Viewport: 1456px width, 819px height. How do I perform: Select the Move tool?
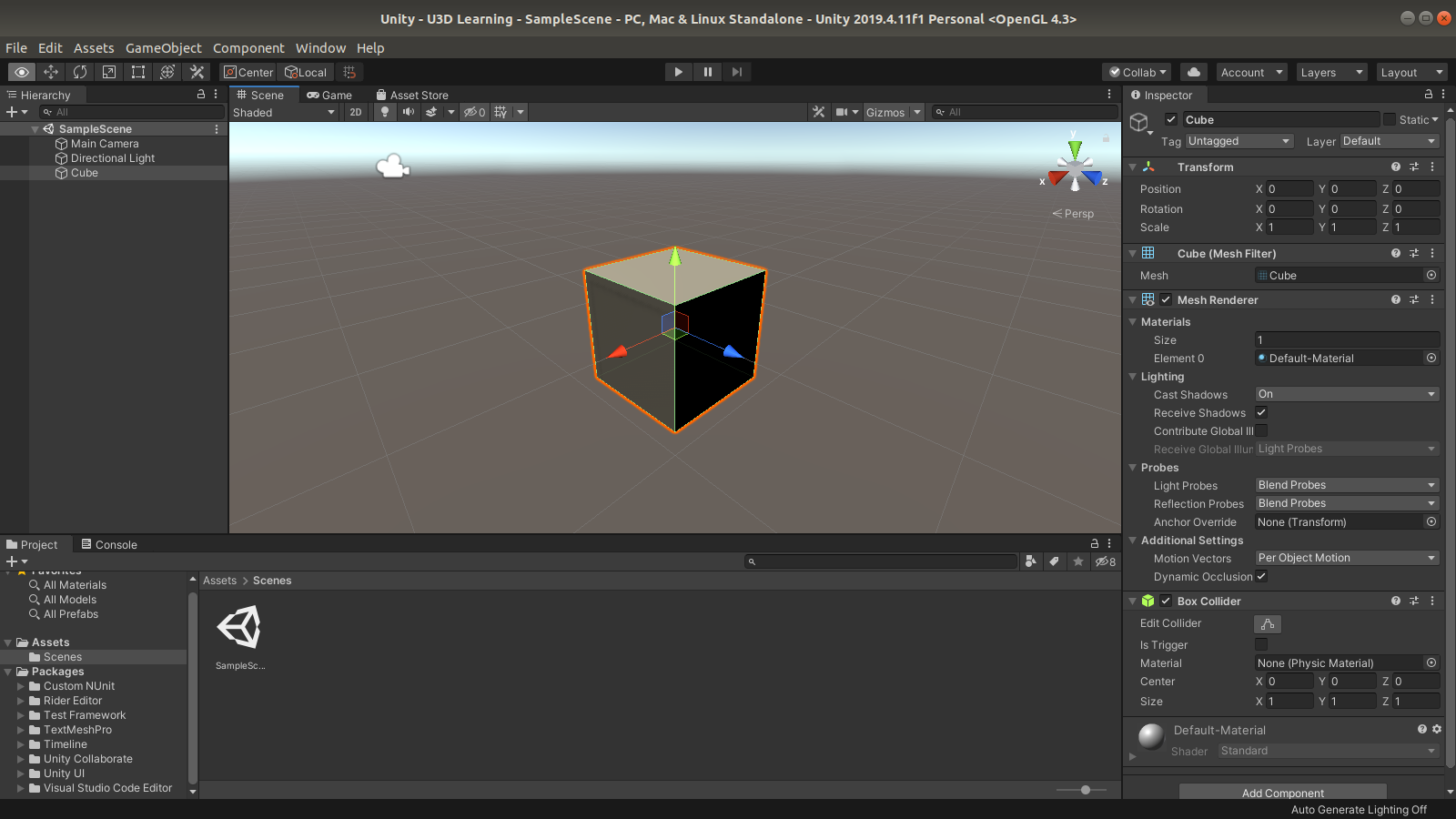coord(51,72)
